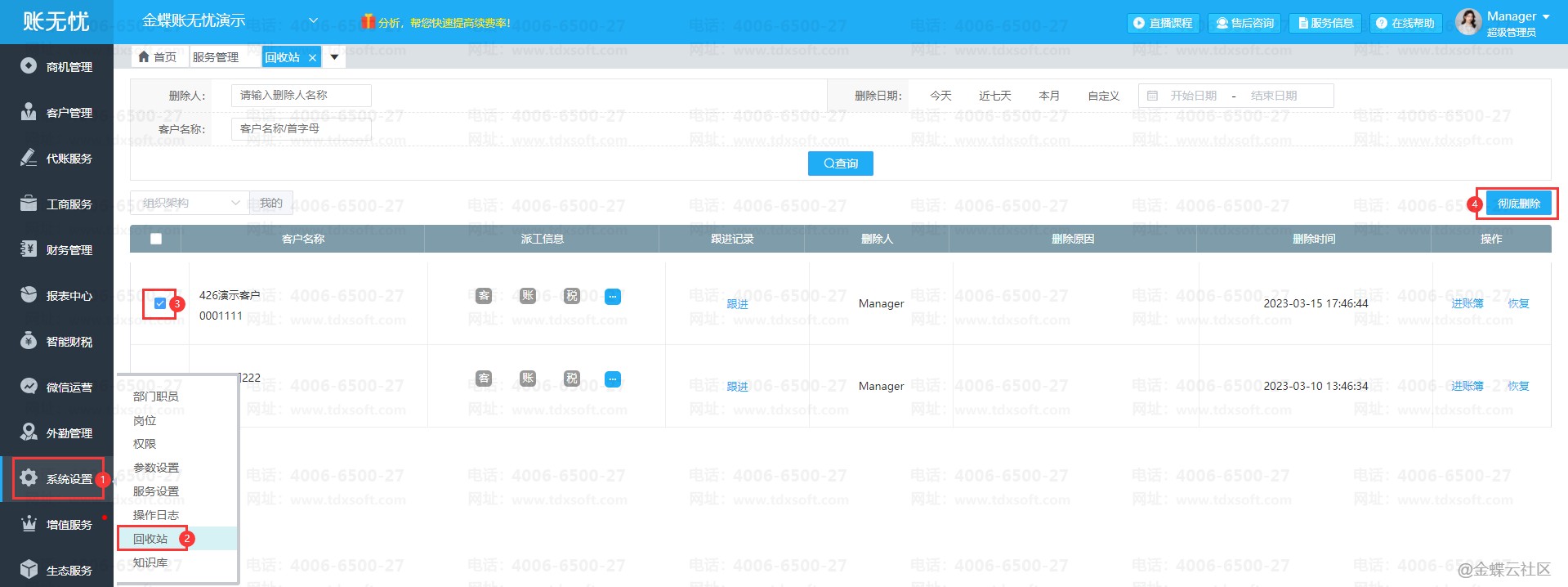The image size is (1568, 587).
Task: Toggle the select-all checkbox in table header
Action: pyautogui.click(x=156, y=239)
